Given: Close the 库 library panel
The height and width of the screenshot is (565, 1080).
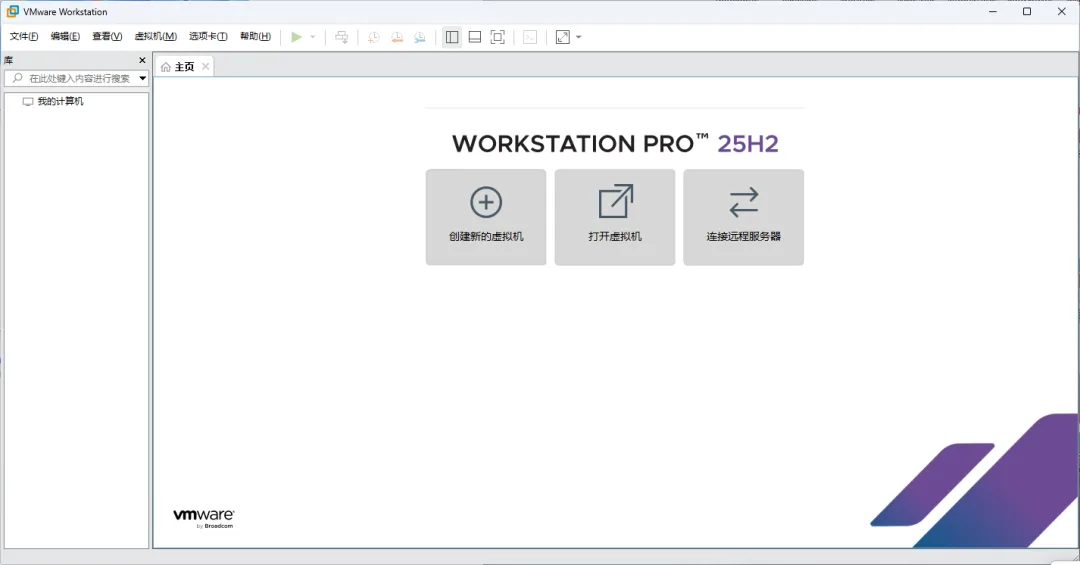Looking at the screenshot, I should (143, 61).
